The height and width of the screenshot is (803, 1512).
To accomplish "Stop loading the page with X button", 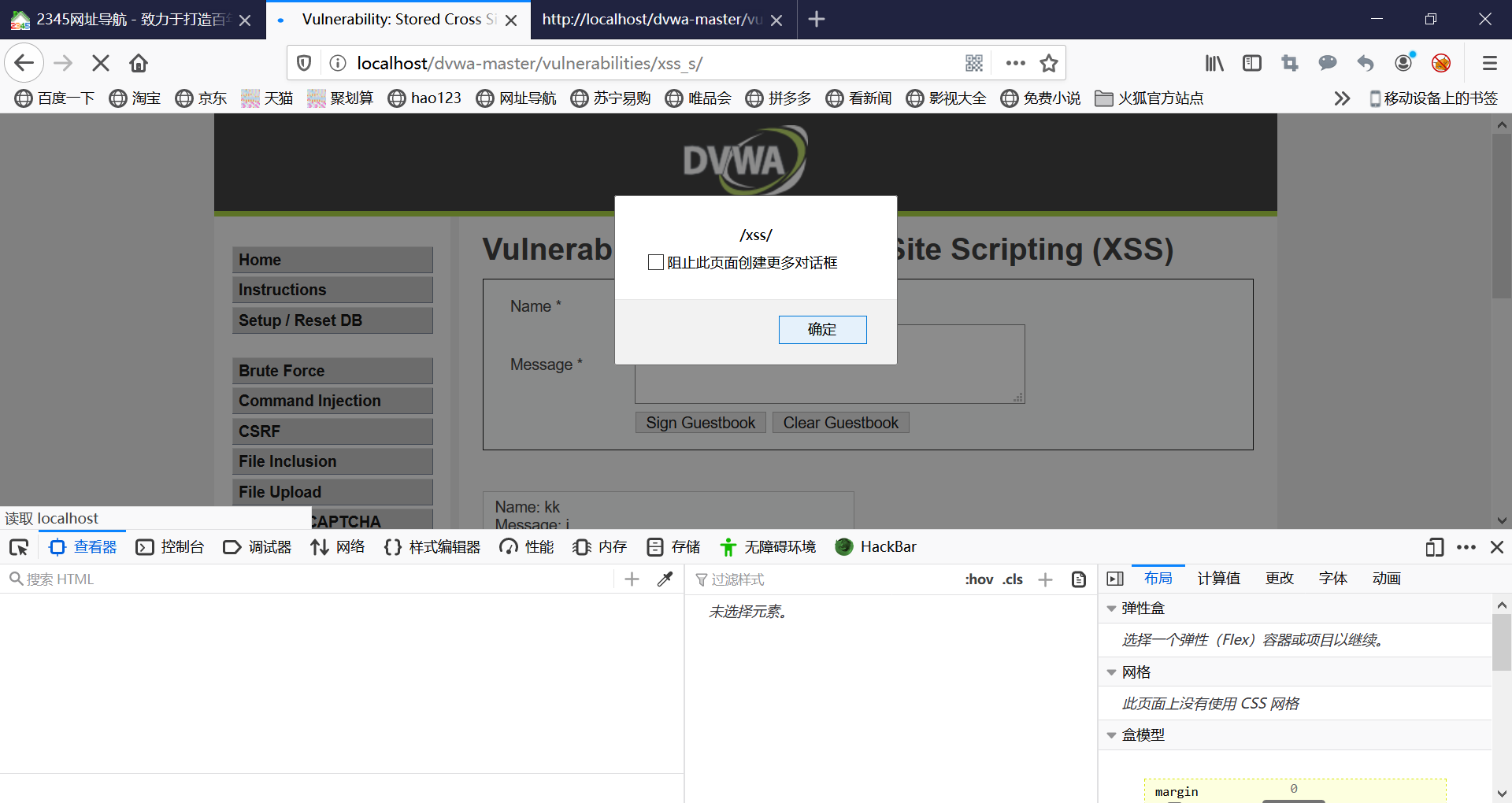I will tap(101, 63).
